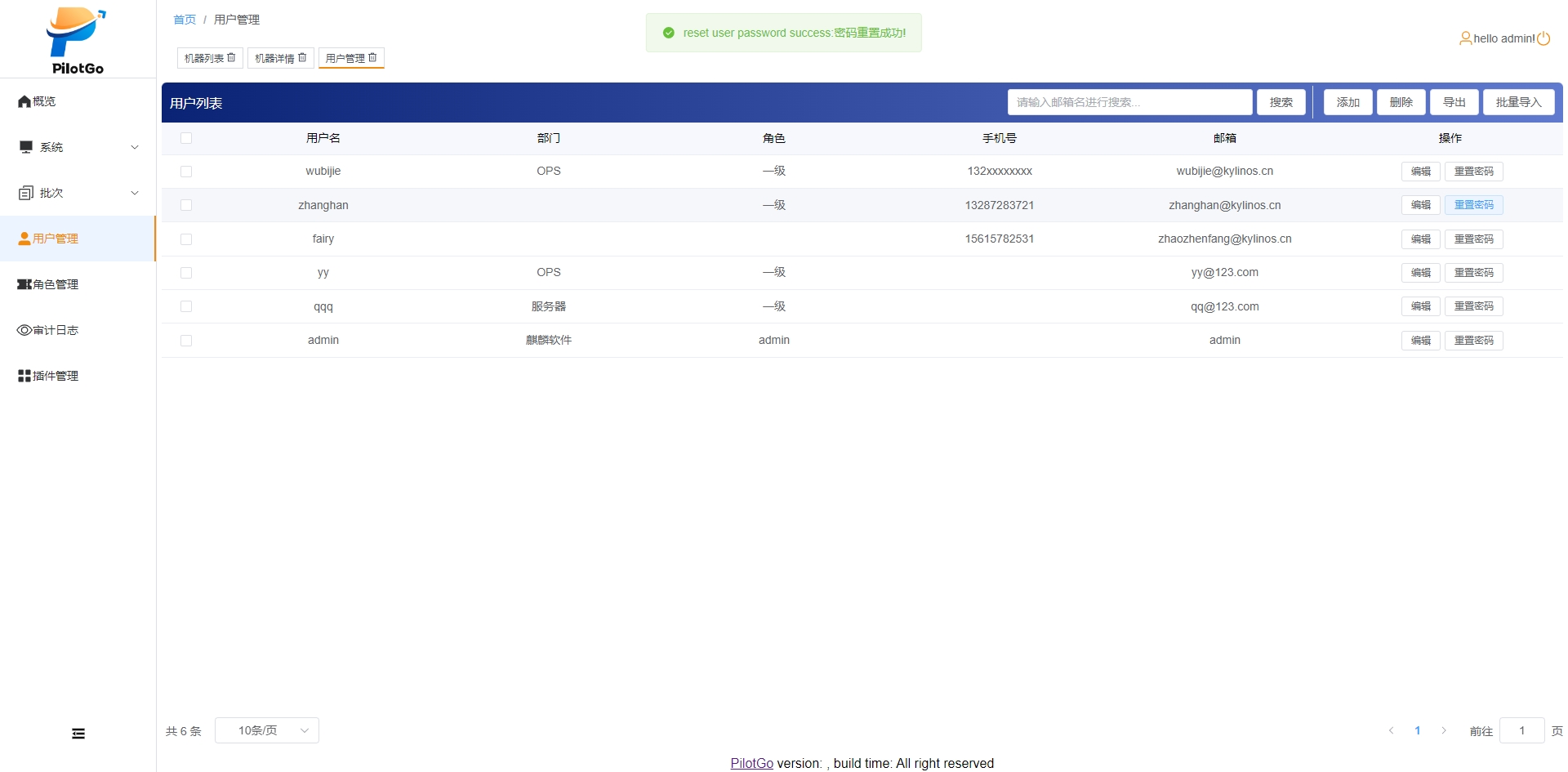Open 概览 home icon in sidebar
The image size is (1568, 772).
click(x=24, y=101)
